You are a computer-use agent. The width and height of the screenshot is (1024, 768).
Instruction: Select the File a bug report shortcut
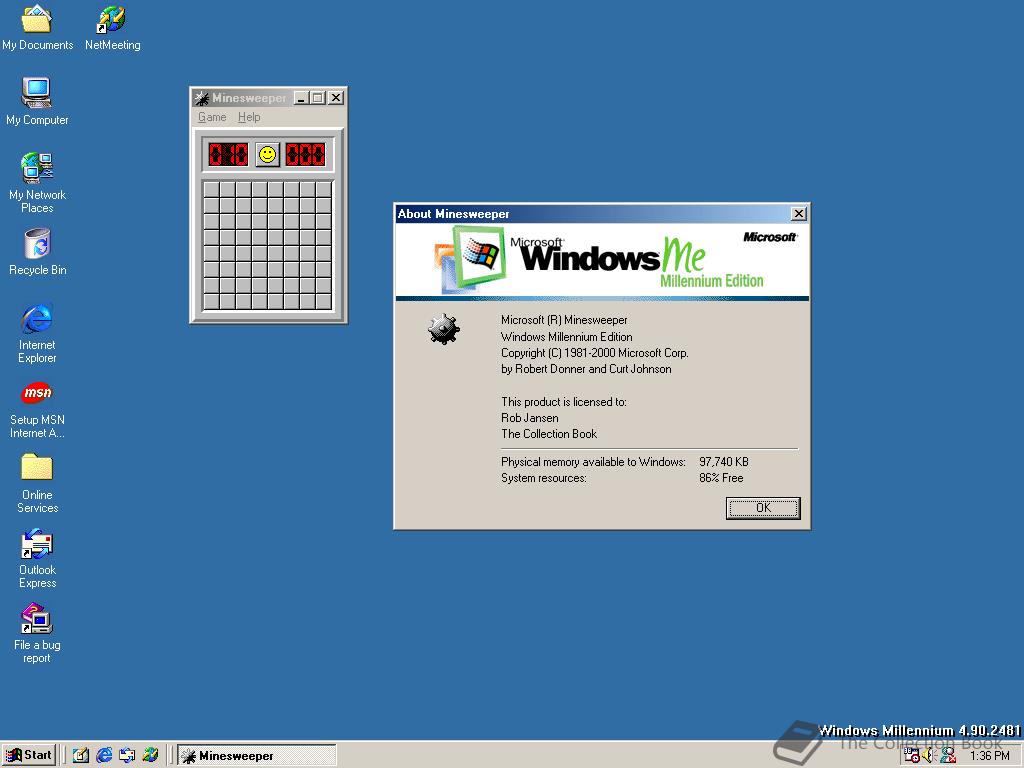[x=37, y=633]
